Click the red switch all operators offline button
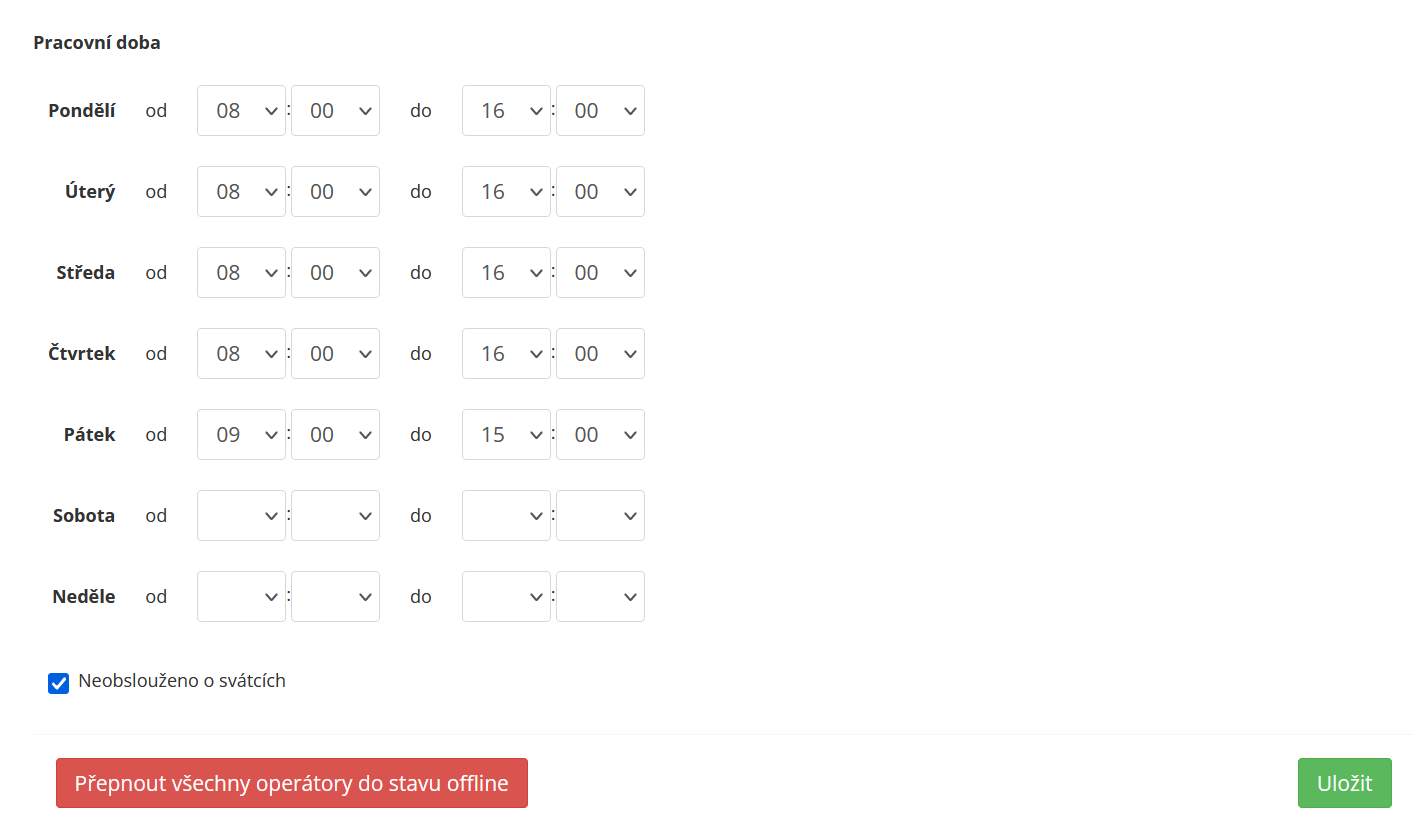Screen dimensions: 1423x839 (x=292, y=783)
